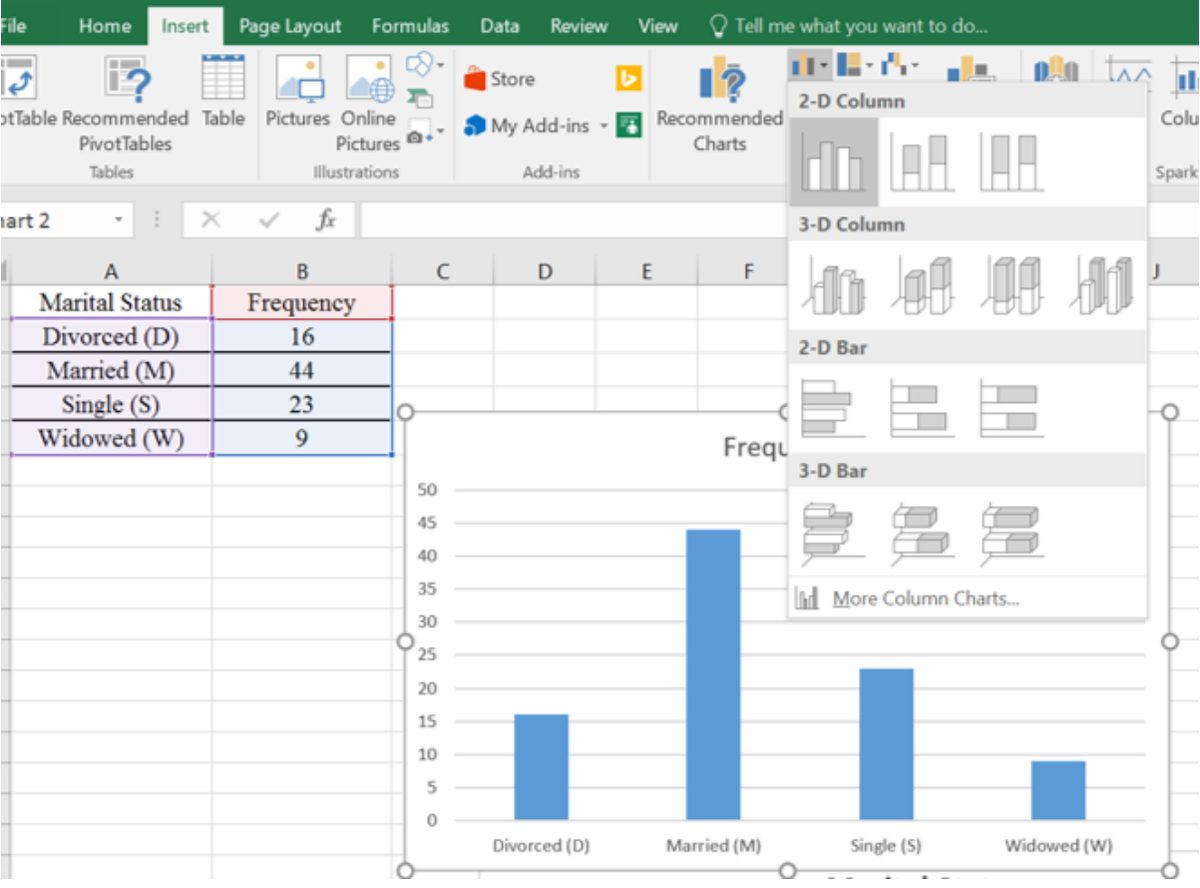Open the Hierarchy chart dropdown
This screenshot has width=1200, height=888.
click(855, 66)
